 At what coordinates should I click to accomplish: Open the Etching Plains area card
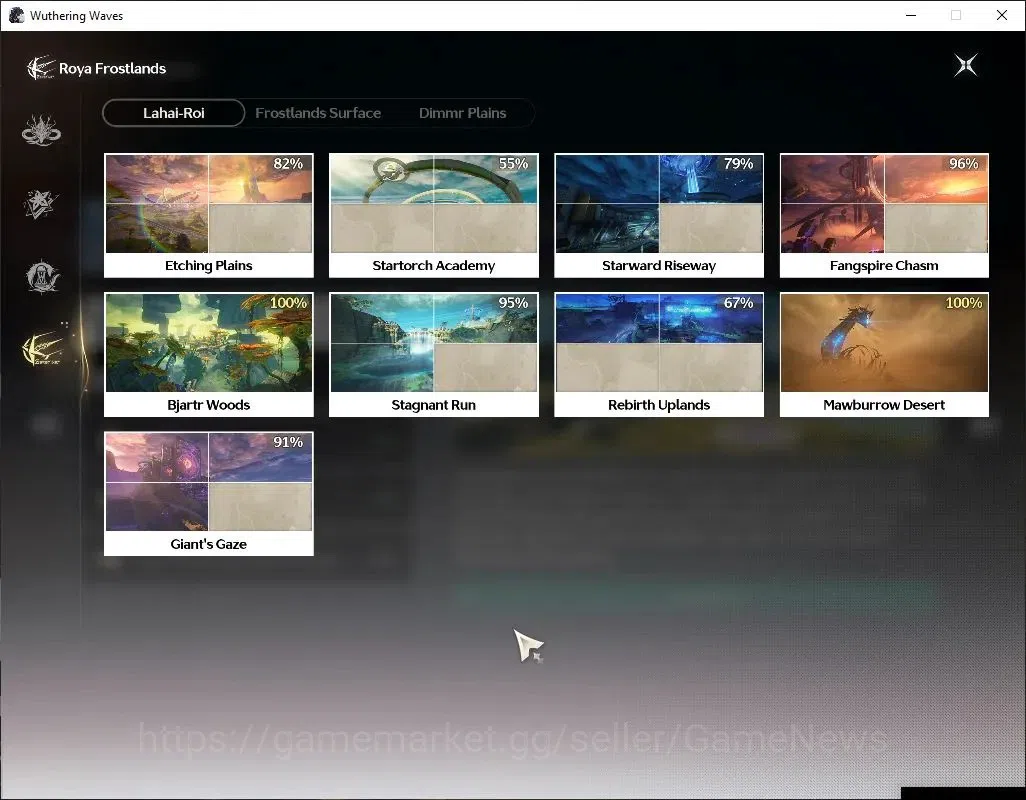209,215
